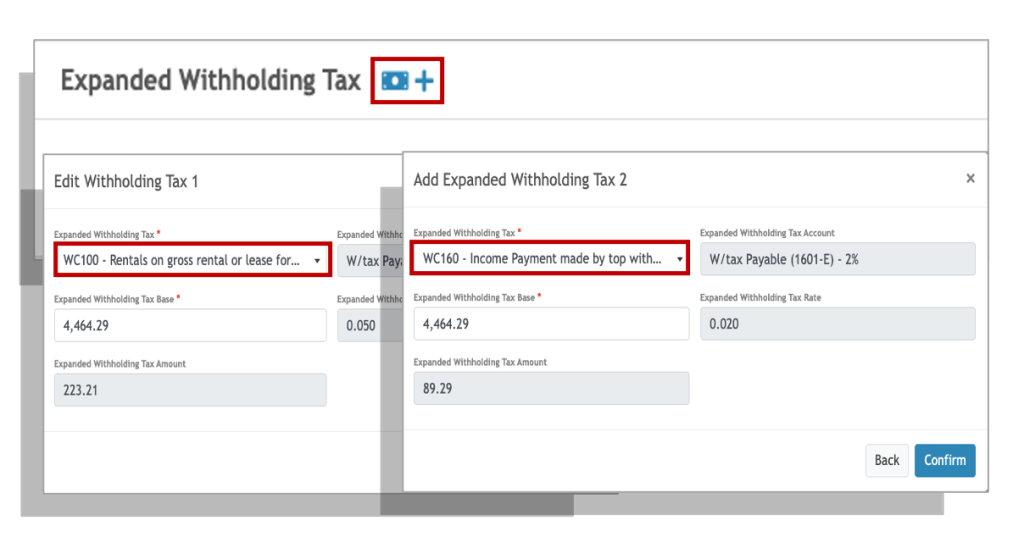Click the Add Expanded Withholding Tax 2 title
The image size is (1024, 548).
[x=520, y=180]
